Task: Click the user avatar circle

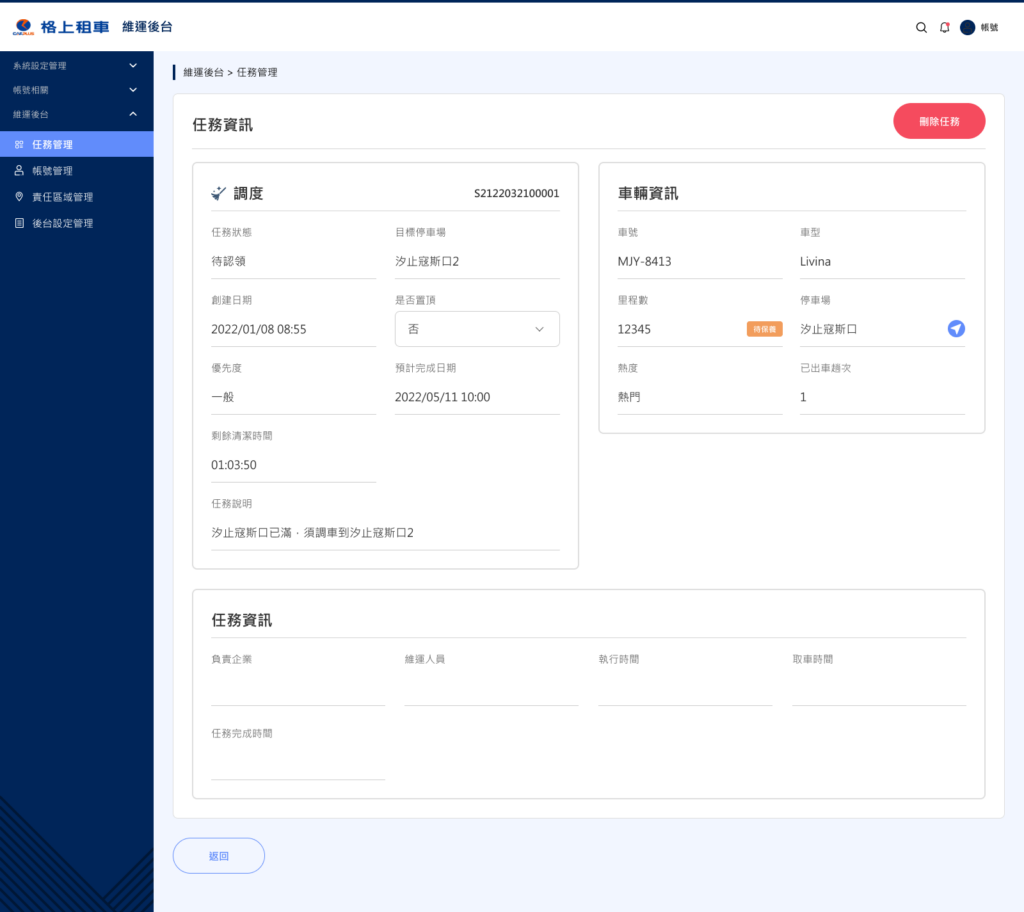Action: (x=967, y=28)
